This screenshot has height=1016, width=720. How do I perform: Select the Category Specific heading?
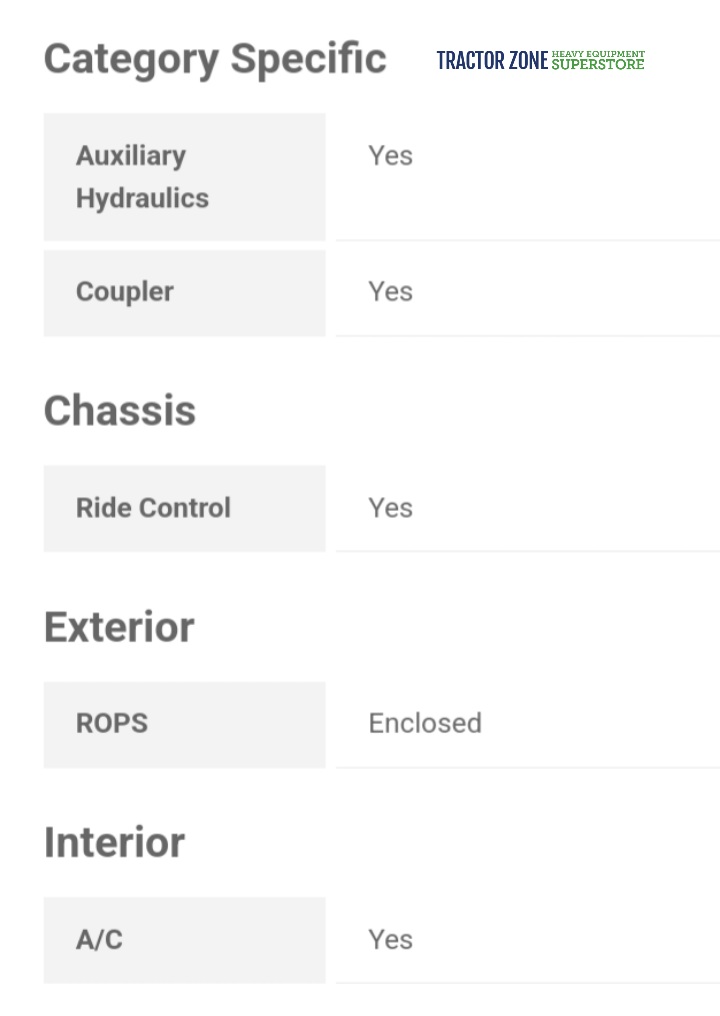215,59
